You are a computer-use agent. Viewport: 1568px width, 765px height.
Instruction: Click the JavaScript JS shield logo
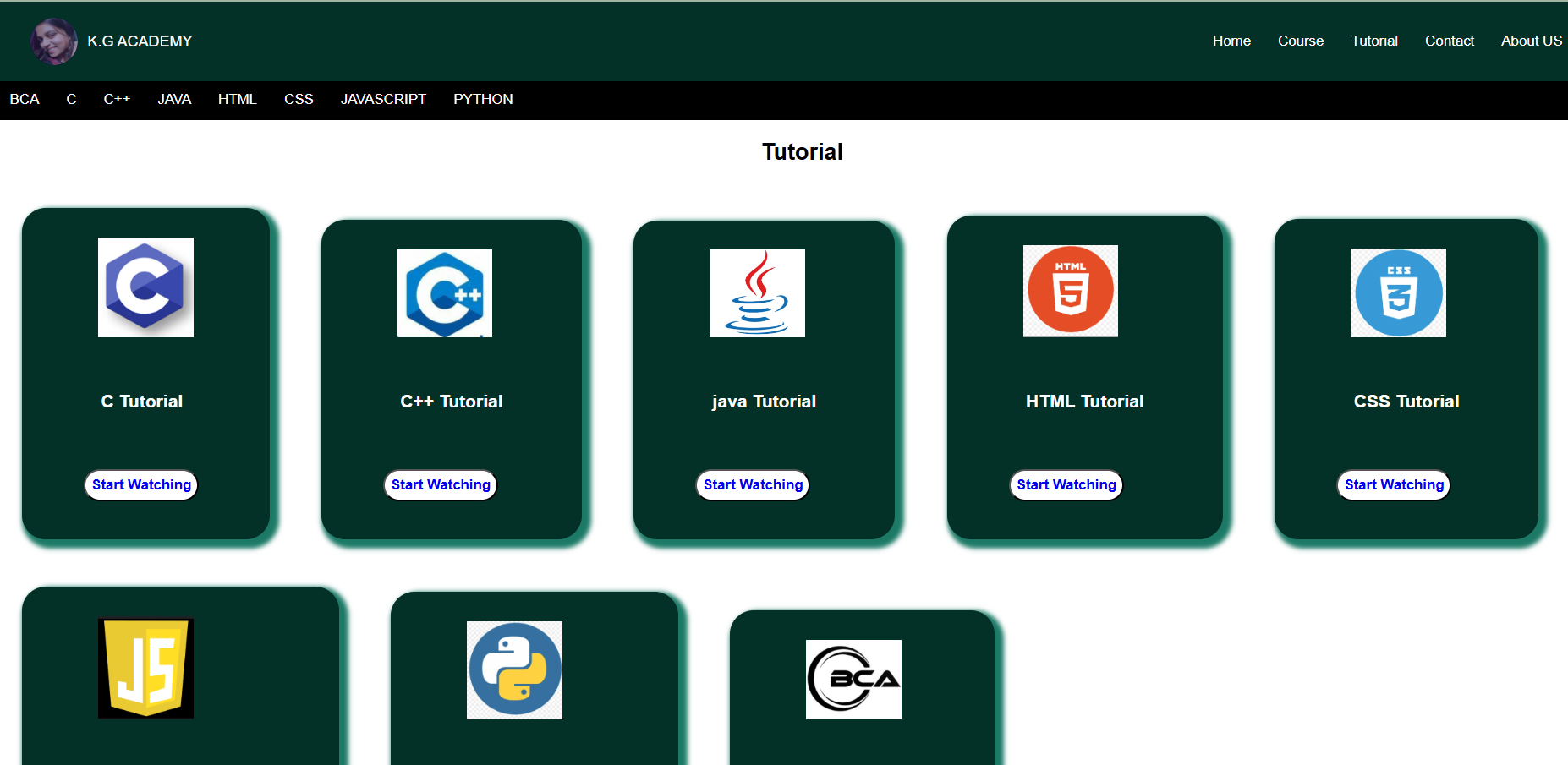pos(145,669)
